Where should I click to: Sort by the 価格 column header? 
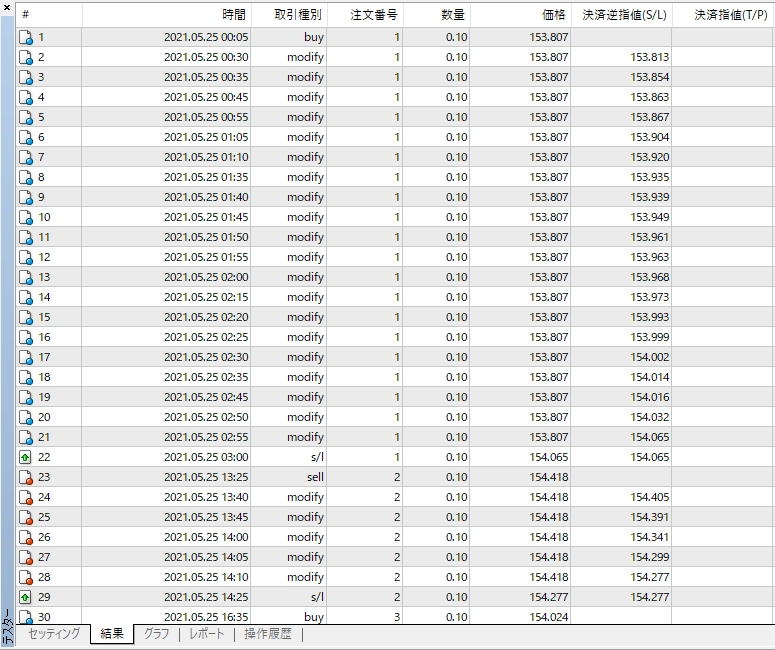click(x=520, y=15)
